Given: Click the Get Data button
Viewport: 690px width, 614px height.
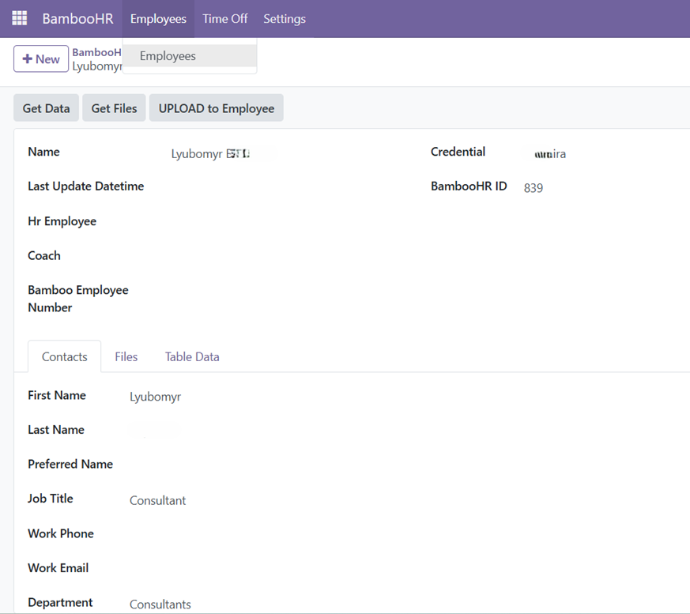Looking at the screenshot, I should pos(46,108).
